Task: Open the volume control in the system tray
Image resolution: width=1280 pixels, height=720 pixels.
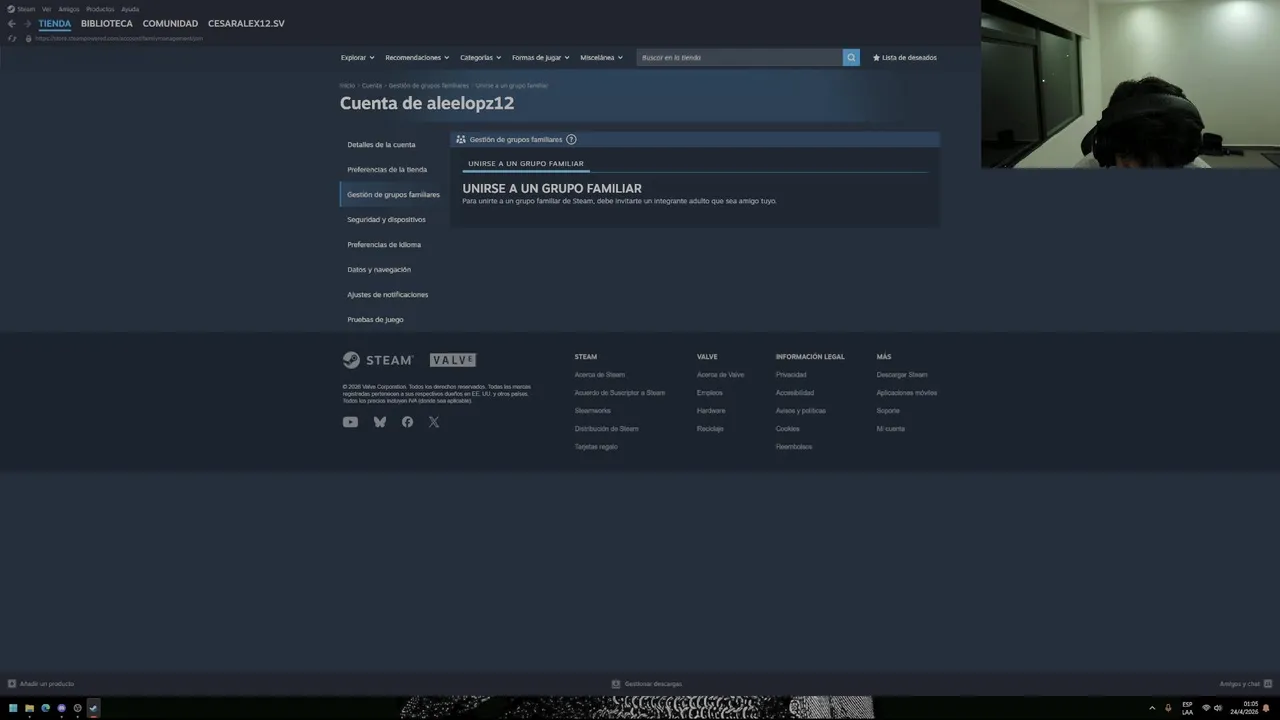Action: click(x=1218, y=708)
